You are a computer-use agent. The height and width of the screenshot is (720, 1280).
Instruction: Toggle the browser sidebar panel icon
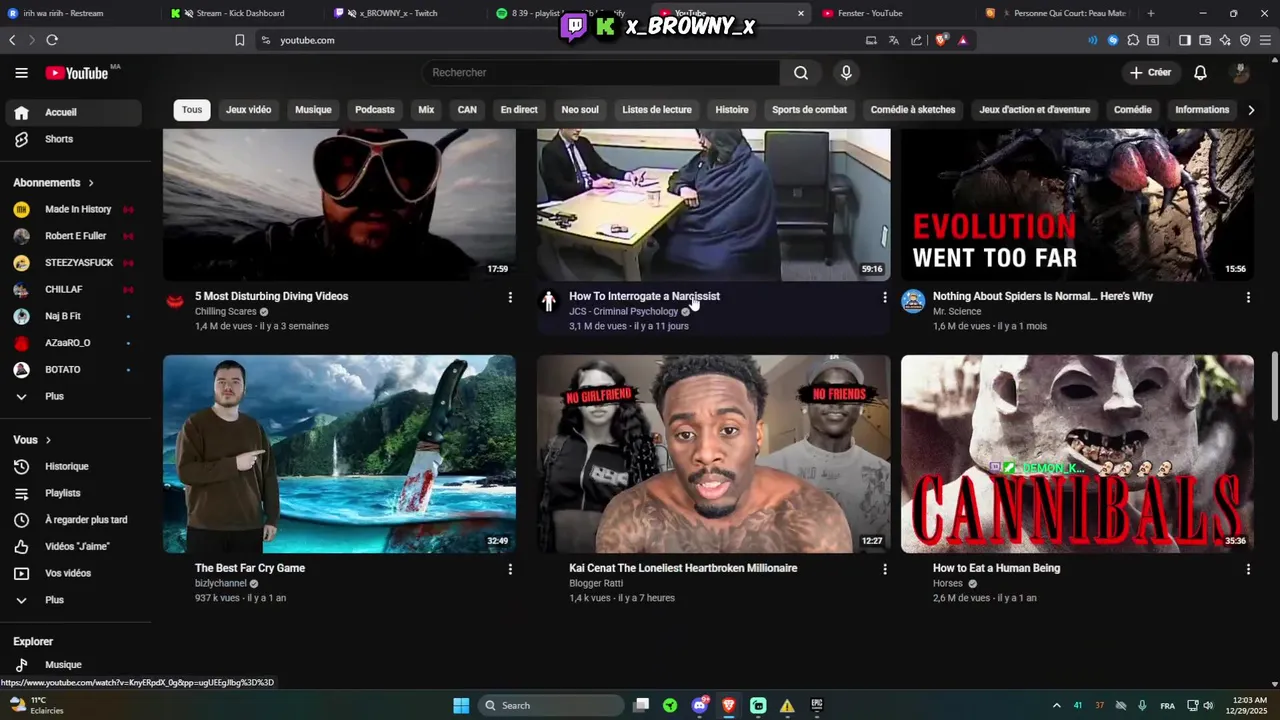tap(1185, 40)
